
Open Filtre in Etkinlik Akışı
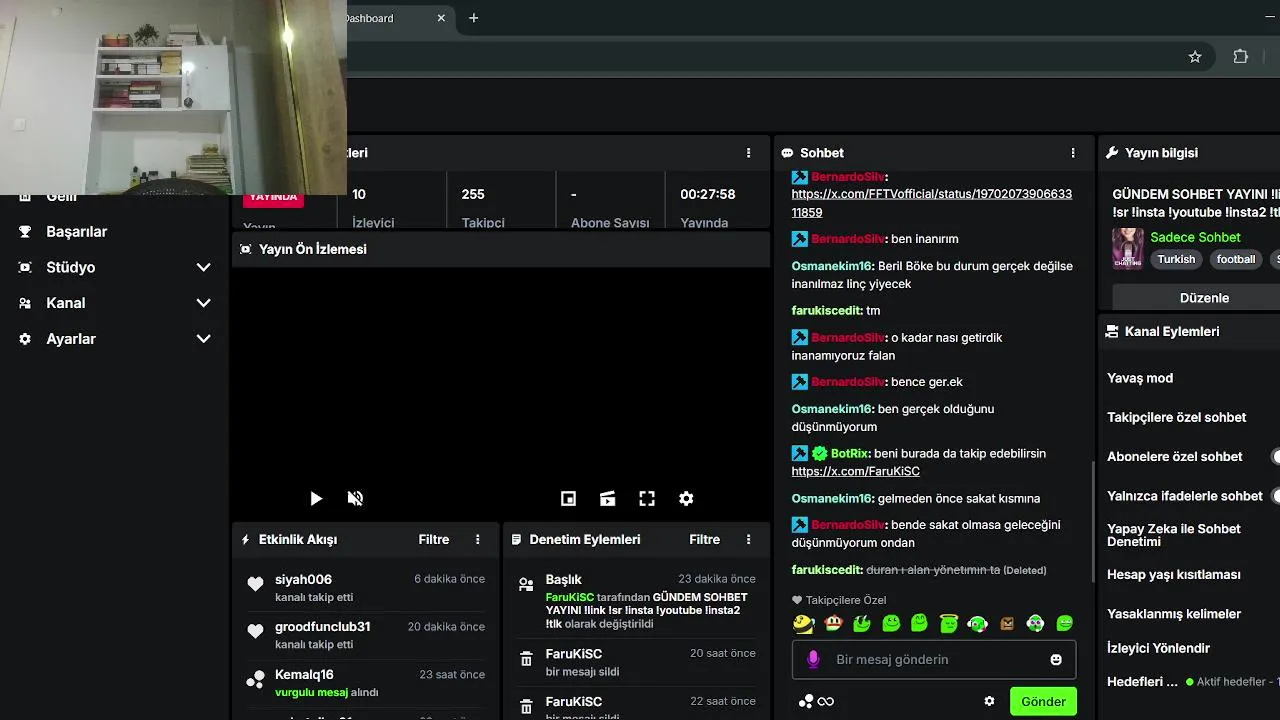(x=434, y=539)
